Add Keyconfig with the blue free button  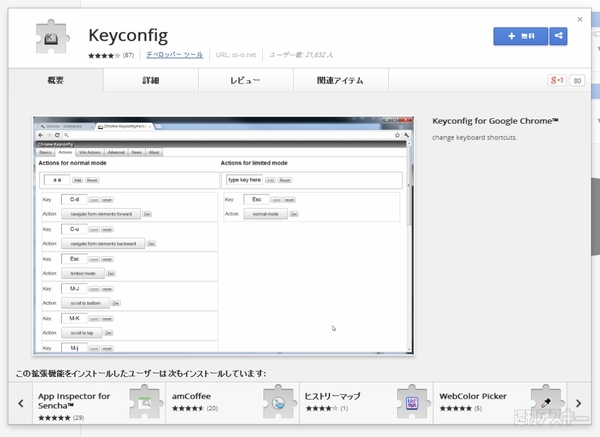520,36
